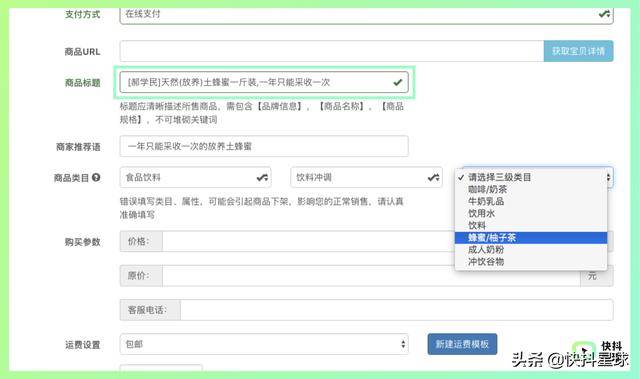Select 咖啡/奶茶 from the category list
Screen dimensions: 640x379
531,189
